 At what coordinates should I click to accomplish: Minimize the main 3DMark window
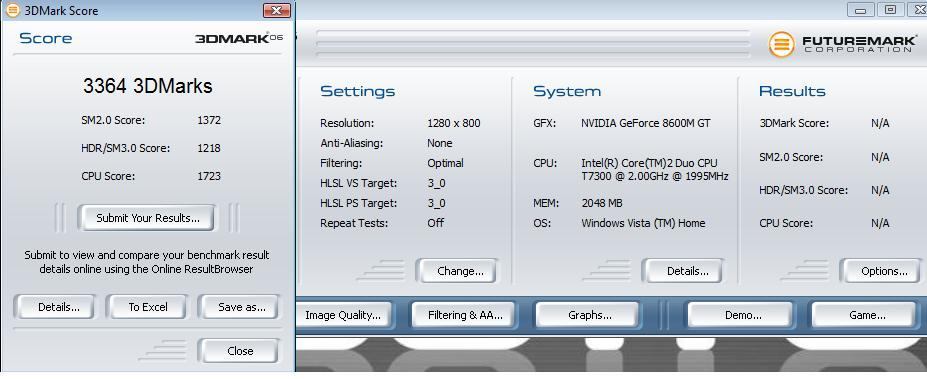860,9
